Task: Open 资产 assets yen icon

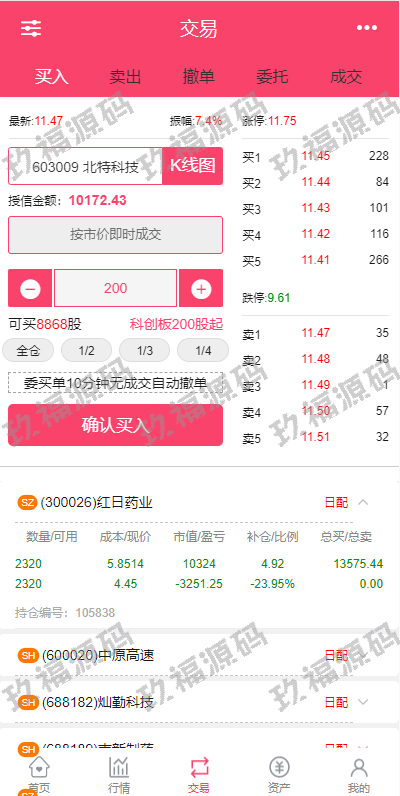Action: click(279, 768)
